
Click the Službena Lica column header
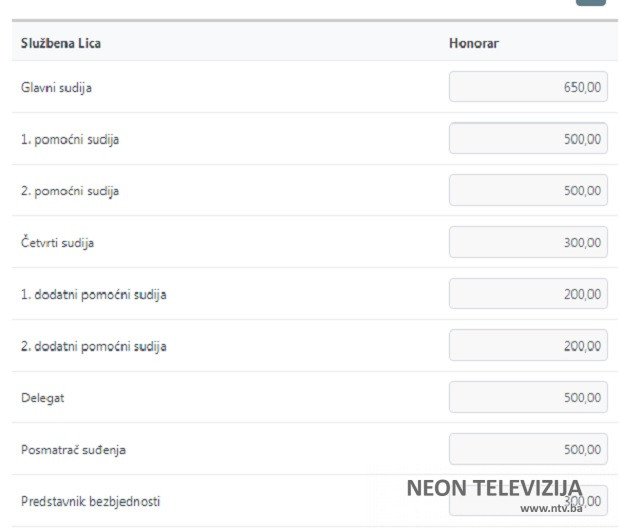coord(61,44)
